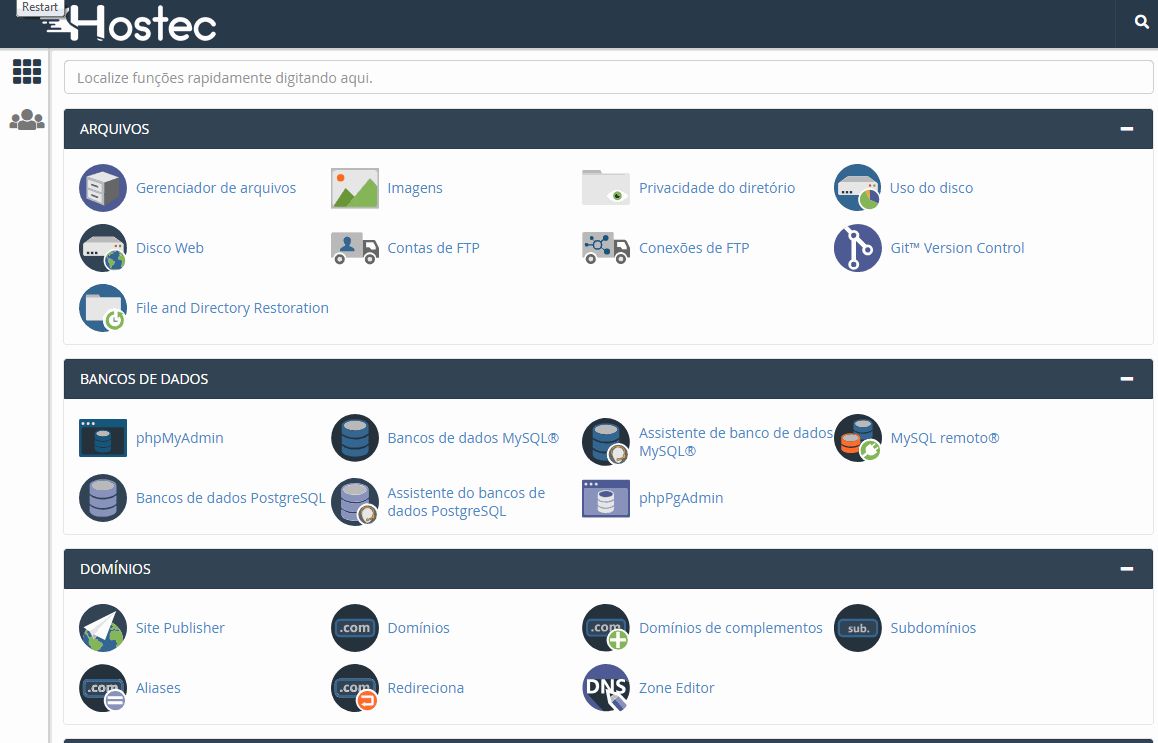Screen dimensions: 1158x743
Task: Click the Contas de FTP truck icon
Action: (x=354, y=248)
